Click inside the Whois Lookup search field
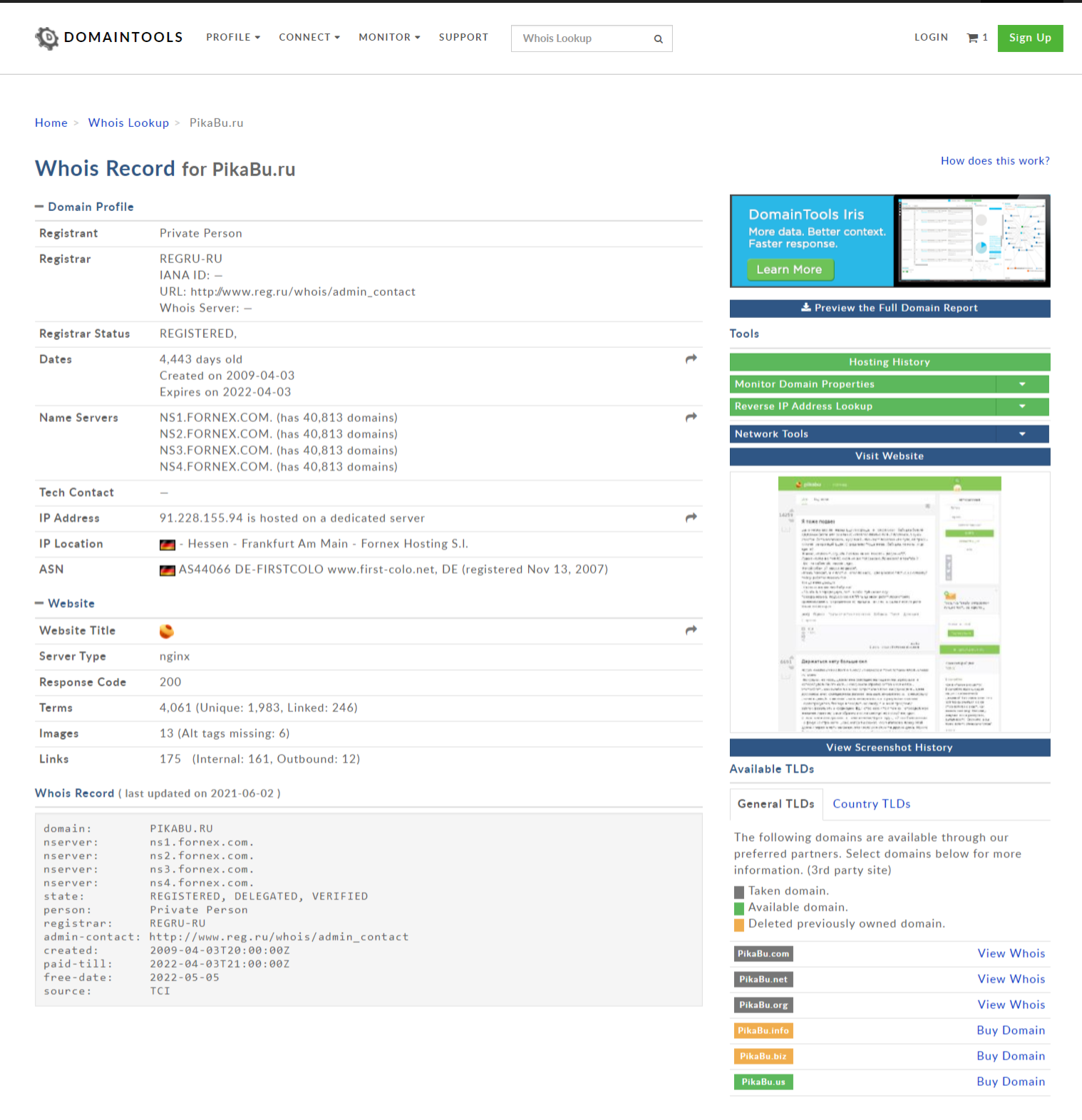1082x1120 pixels. (x=581, y=38)
